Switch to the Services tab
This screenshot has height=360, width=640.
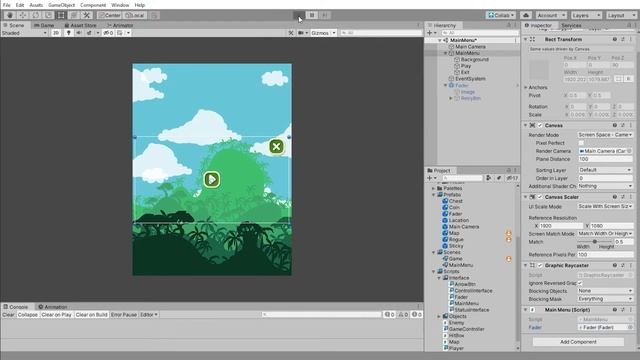pyautogui.click(x=571, y=25)
